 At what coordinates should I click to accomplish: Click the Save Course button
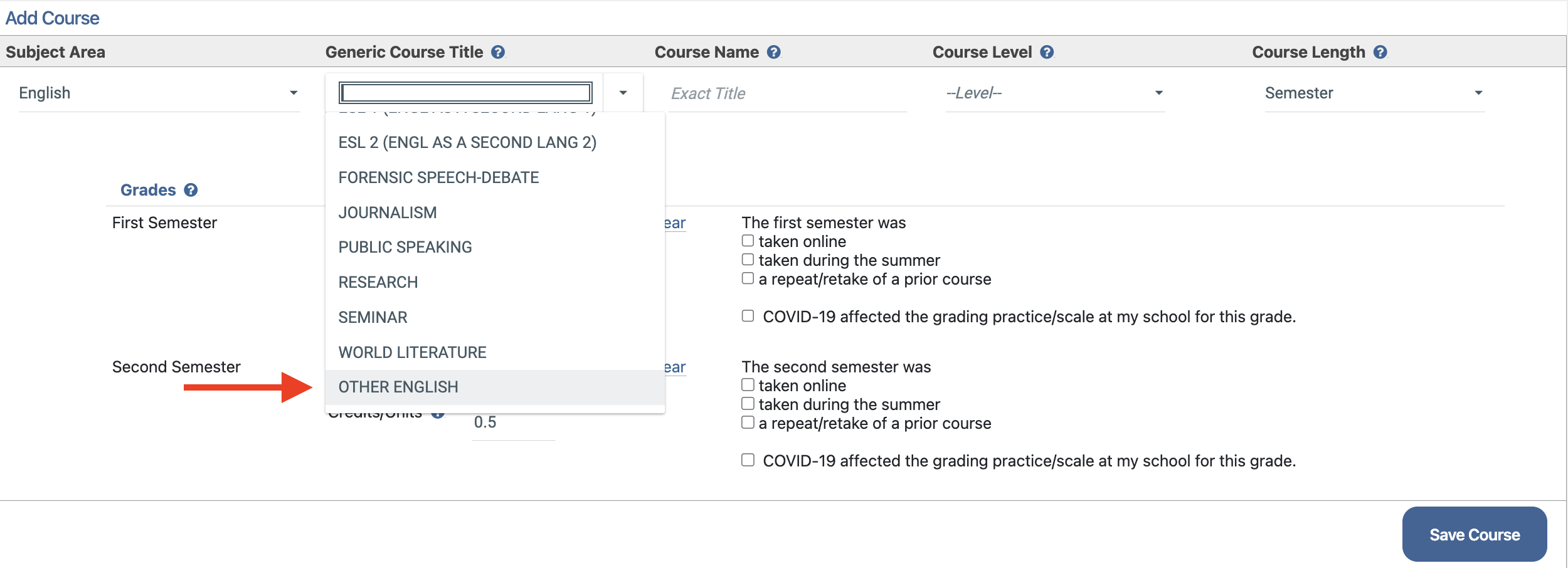pos(1474,534)
